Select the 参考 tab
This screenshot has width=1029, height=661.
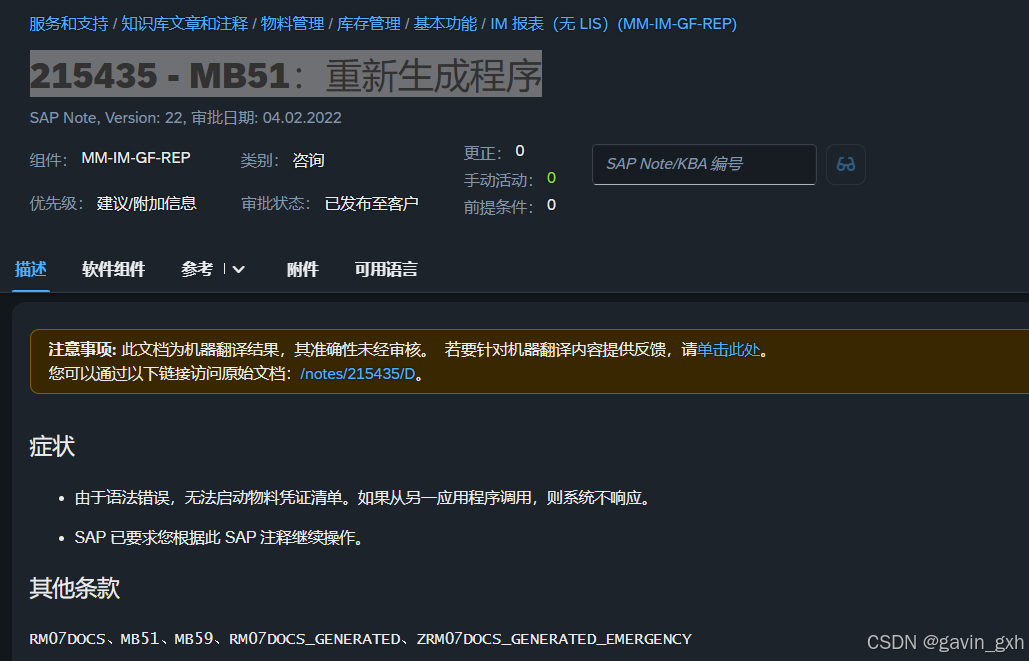coord(197,269)
